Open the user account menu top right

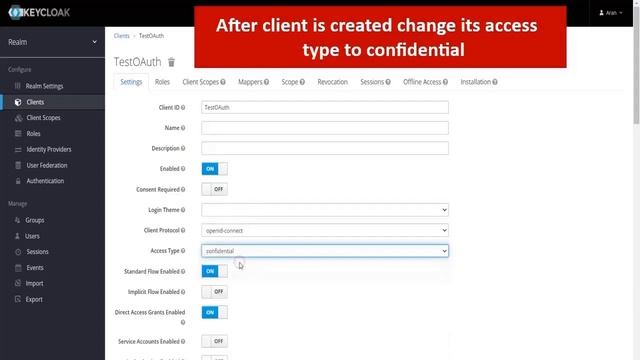tap(611, 13)
